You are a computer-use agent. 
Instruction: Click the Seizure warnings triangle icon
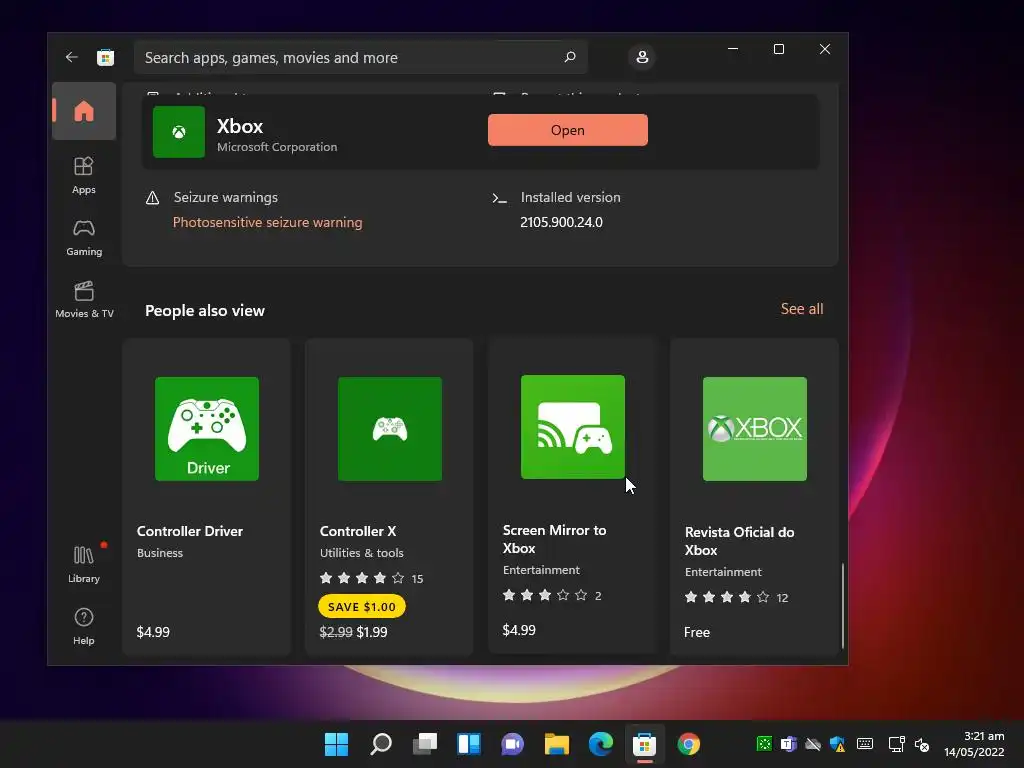152,198
